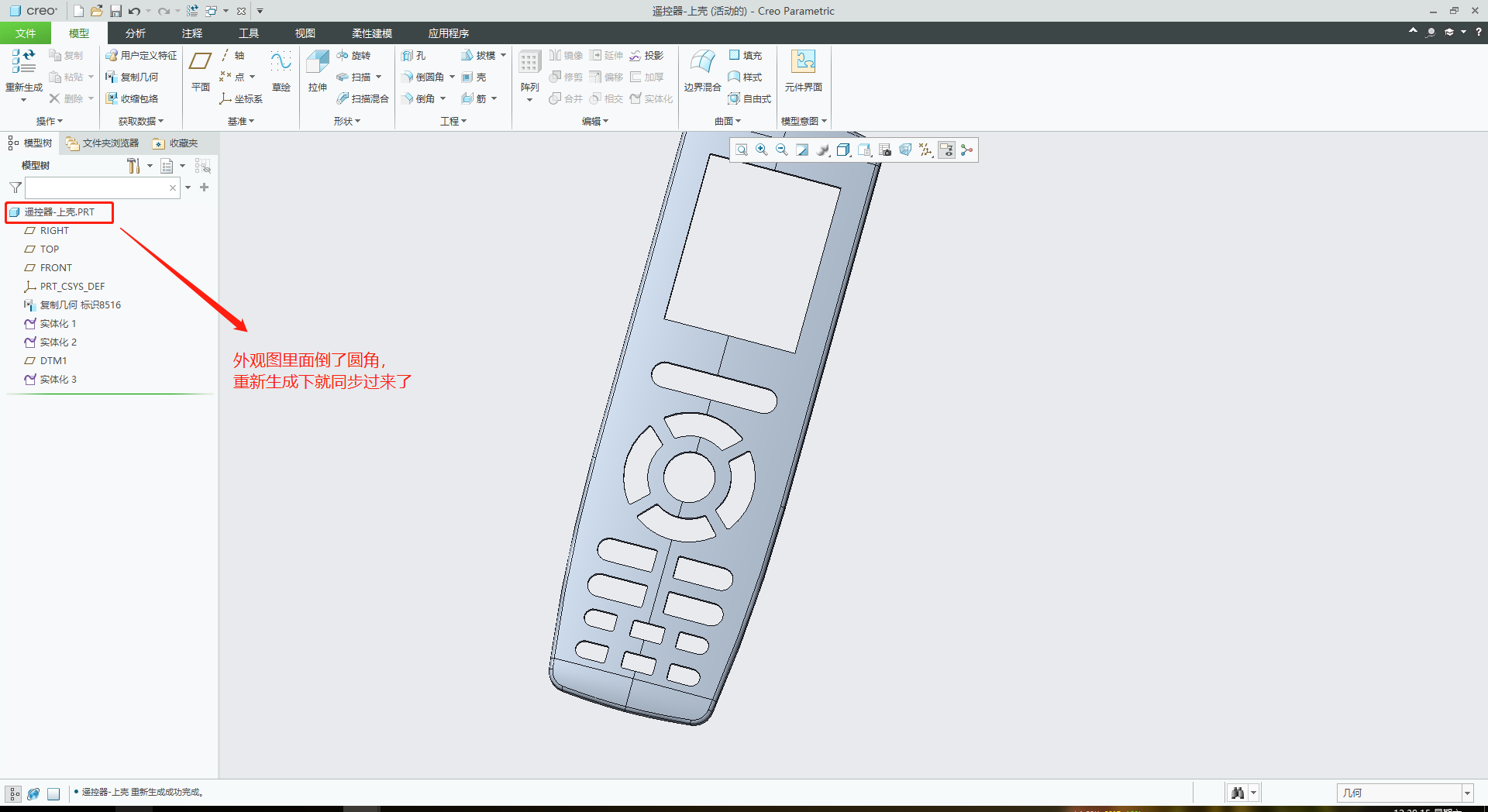
Task: Expand the Operations (操作) group dropdown
Action: (50, 121)
